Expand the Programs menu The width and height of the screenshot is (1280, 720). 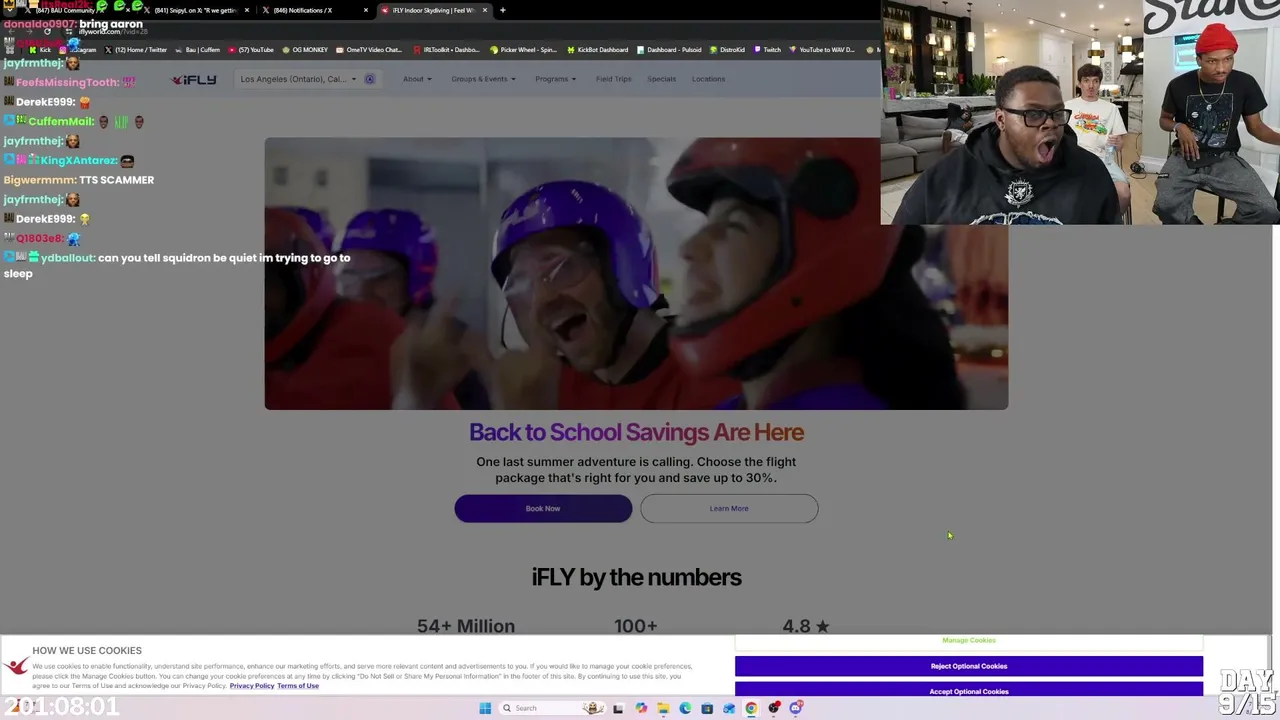point(555,79)
